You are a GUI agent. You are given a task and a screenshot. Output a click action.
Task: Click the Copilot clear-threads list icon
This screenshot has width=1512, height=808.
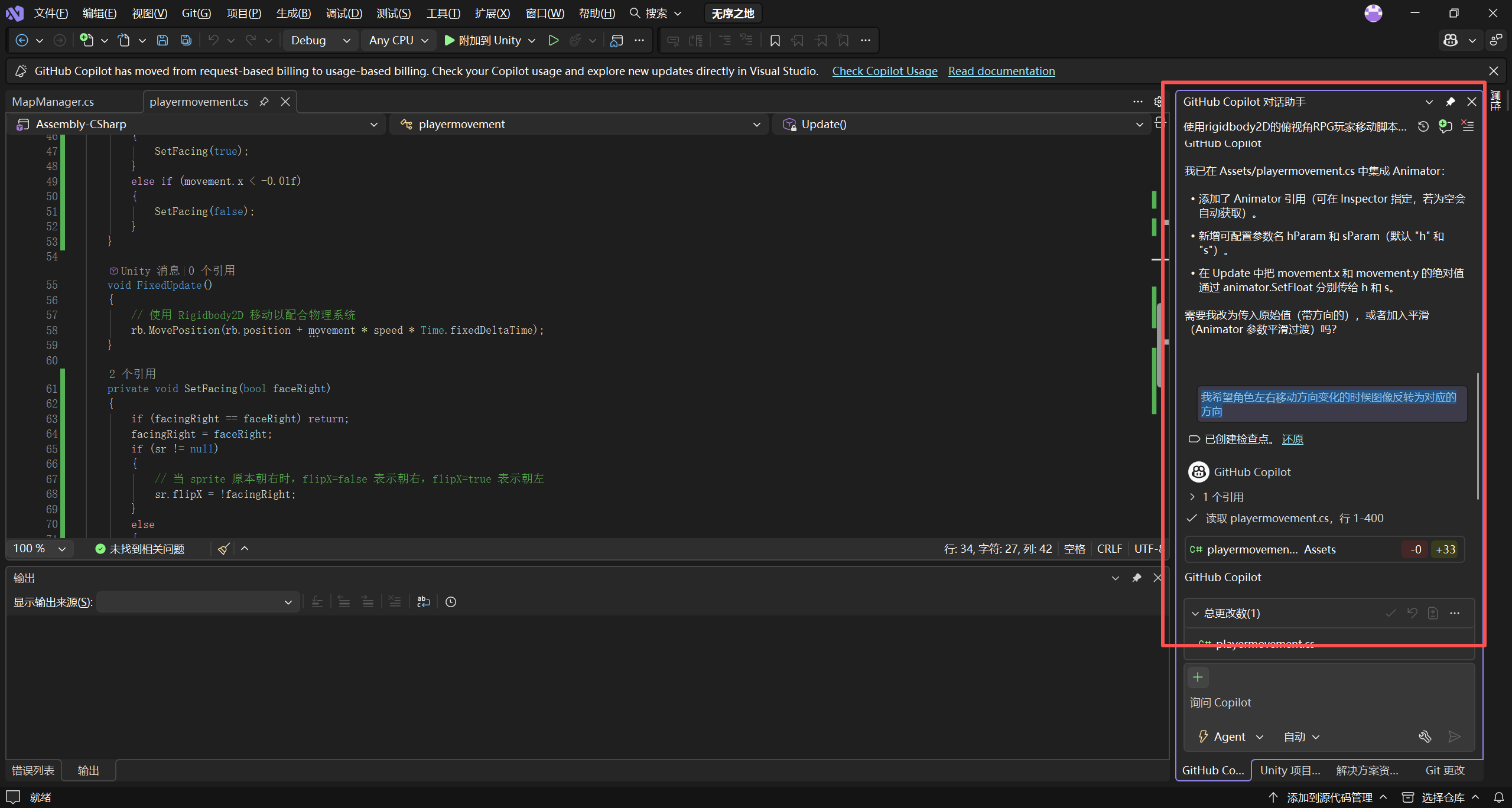click(1468, 126)
